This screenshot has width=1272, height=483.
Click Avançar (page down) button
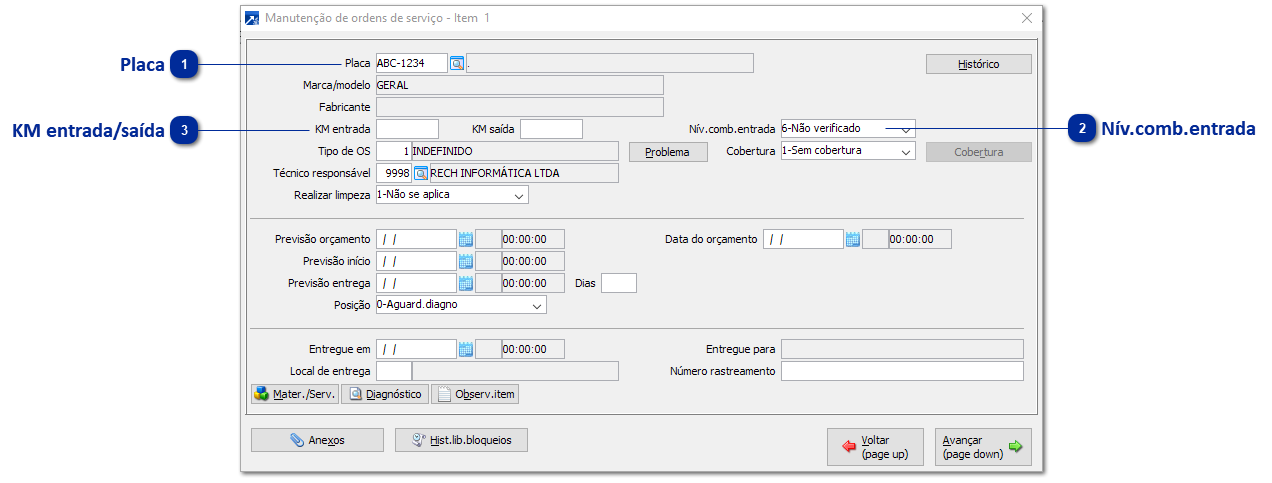point(982,447)
